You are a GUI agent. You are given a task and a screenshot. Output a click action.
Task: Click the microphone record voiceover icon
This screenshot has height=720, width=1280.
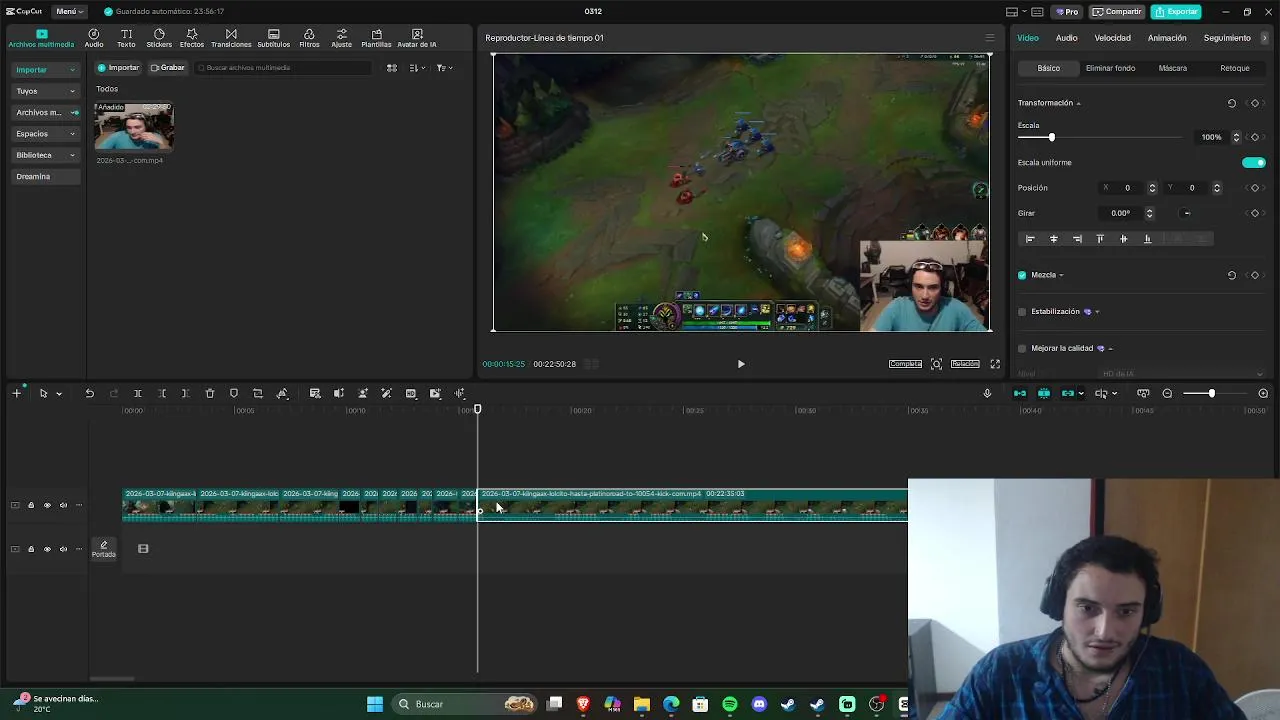click(x=987, y=393)
